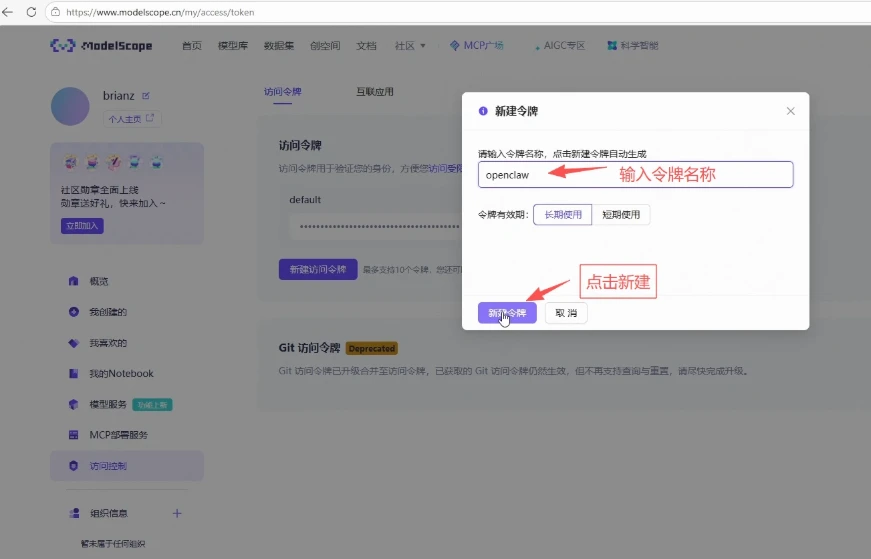Click the brianz profile avatar
Viewport: 871px width, 559px height.
70,106
